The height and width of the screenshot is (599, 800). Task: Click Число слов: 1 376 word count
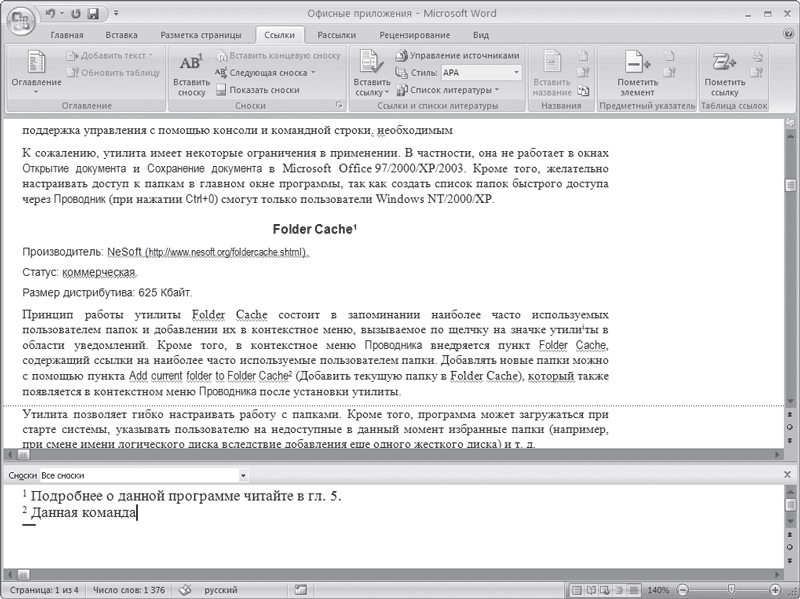pyautogui.click(x=129, y=590)
